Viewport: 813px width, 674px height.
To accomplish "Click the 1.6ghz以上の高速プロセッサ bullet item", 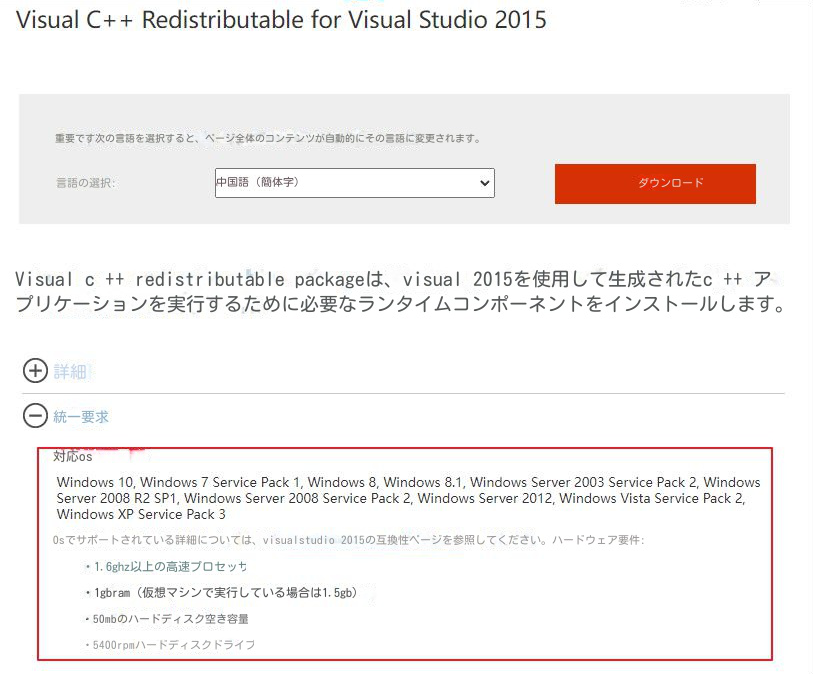I will tap(167, 567).
